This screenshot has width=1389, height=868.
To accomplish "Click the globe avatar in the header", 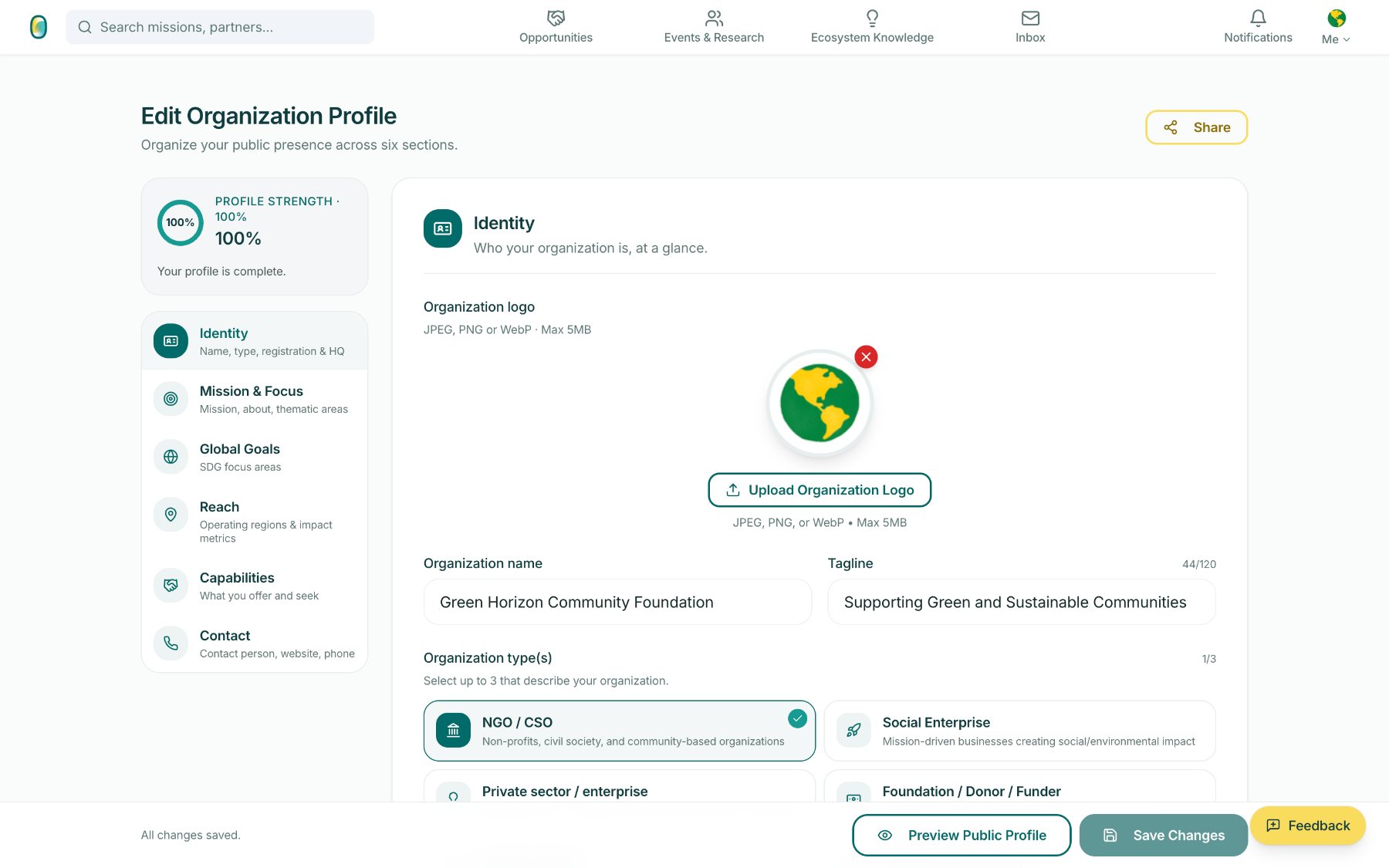I will (1337, 18).
